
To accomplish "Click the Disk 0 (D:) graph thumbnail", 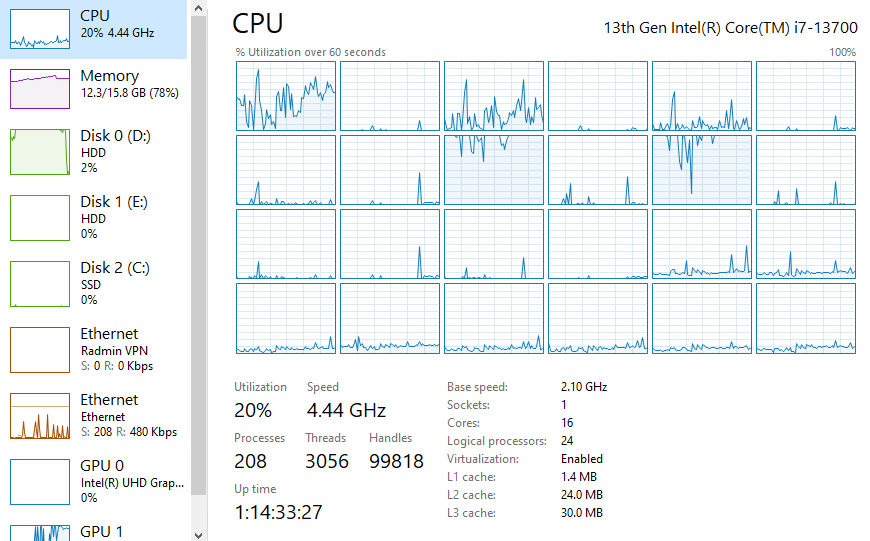I will click(x=40, y=151).
